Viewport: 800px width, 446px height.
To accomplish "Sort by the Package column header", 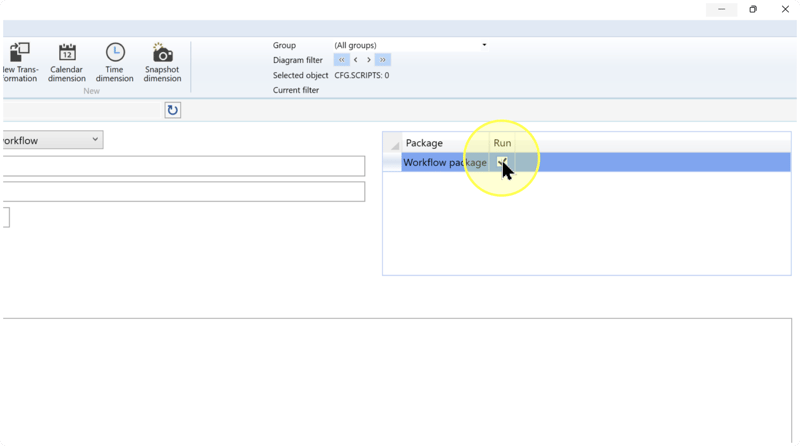I will pos(445,143).
